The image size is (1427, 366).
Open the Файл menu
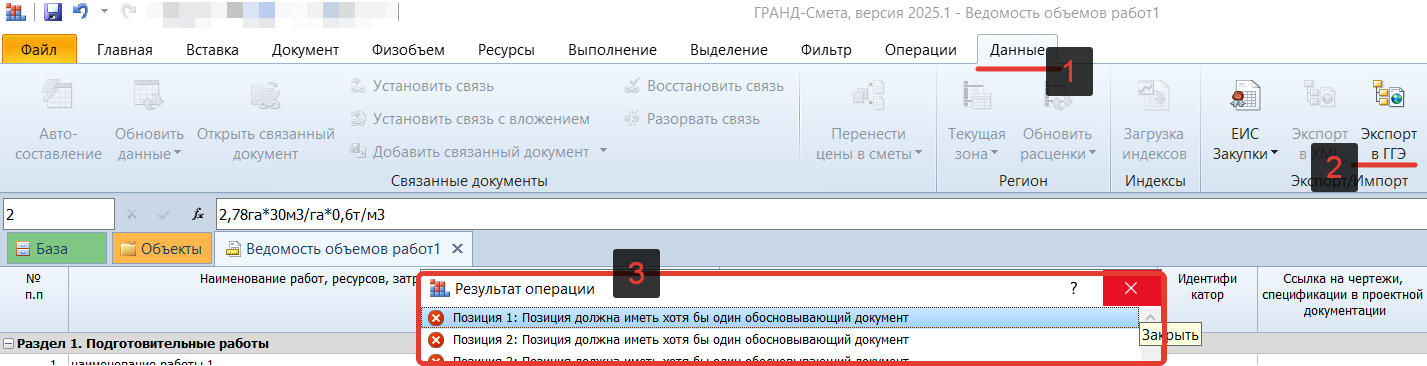pyautogui.click(x=39, y=50)
